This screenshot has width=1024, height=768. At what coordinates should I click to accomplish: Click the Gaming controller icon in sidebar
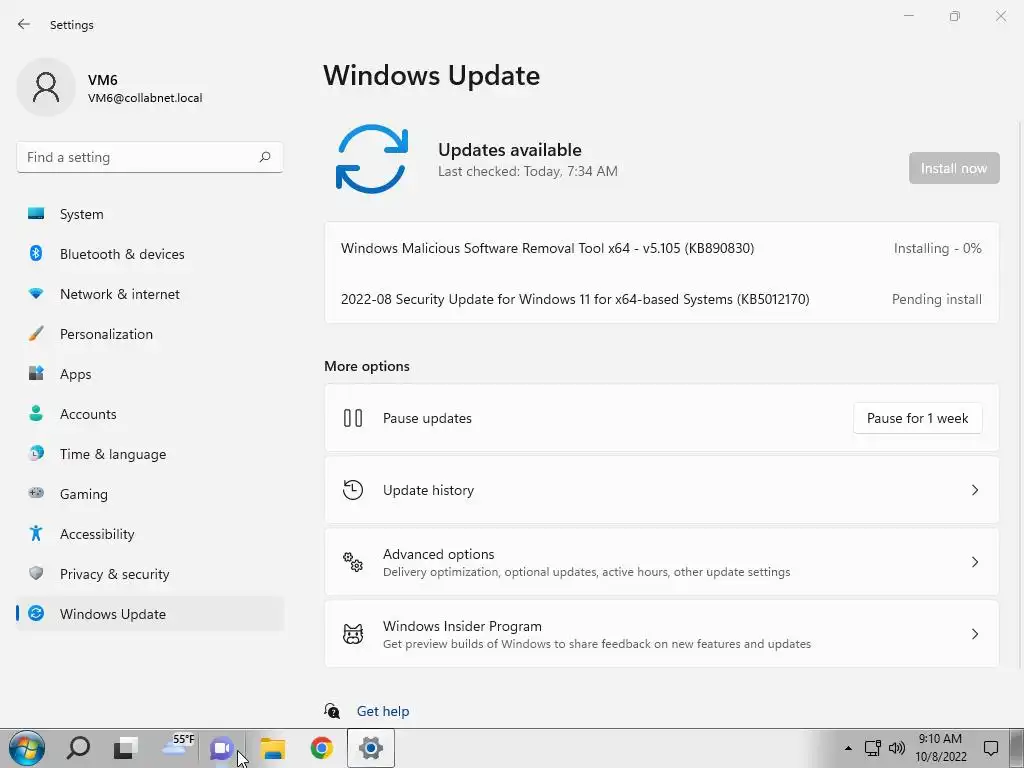[x=36, y=493]
